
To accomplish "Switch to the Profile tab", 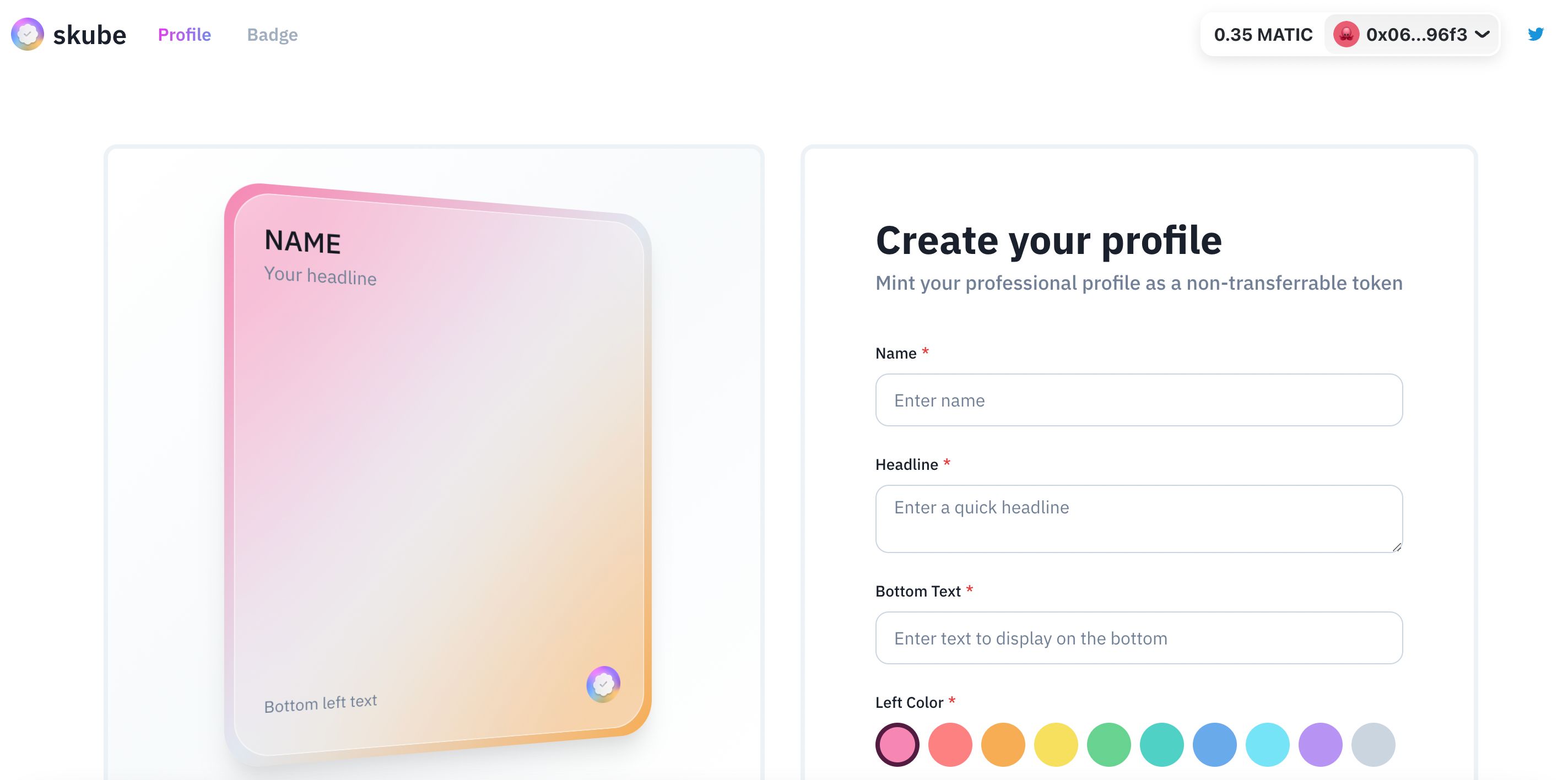I will click(185, 34).
